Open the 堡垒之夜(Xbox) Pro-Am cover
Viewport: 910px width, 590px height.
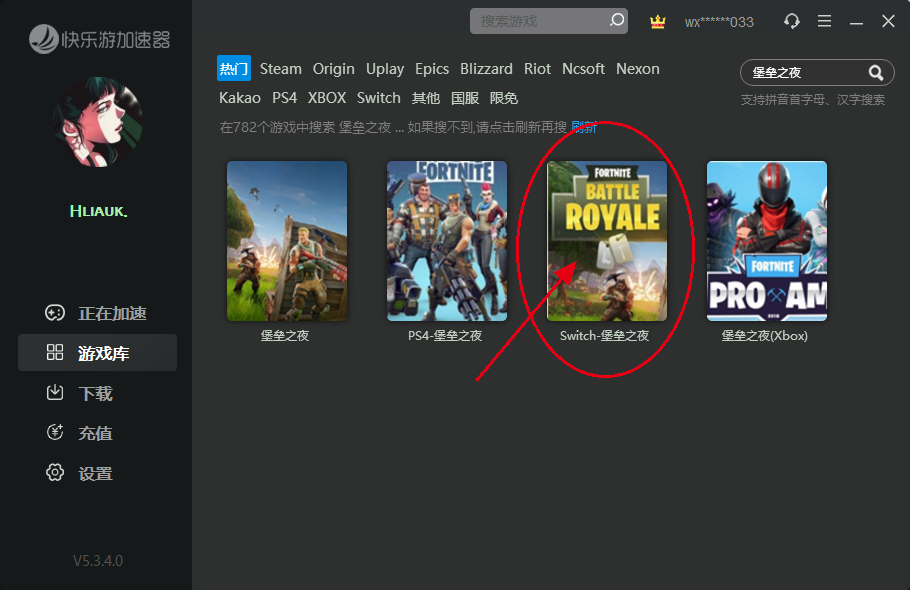pos(767,241)
